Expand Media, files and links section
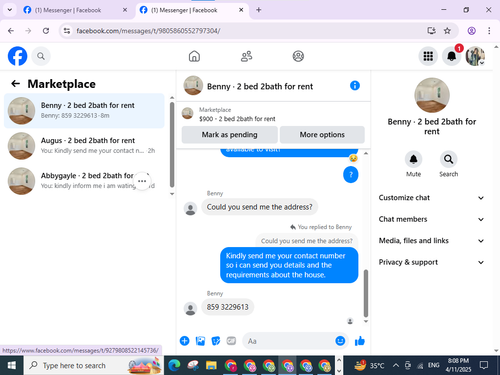500x375 pixels. [431, 241]
